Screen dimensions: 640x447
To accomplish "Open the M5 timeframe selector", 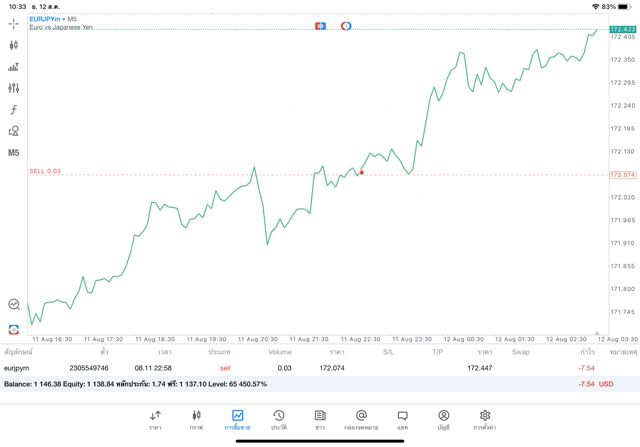I will coord(14,153).
